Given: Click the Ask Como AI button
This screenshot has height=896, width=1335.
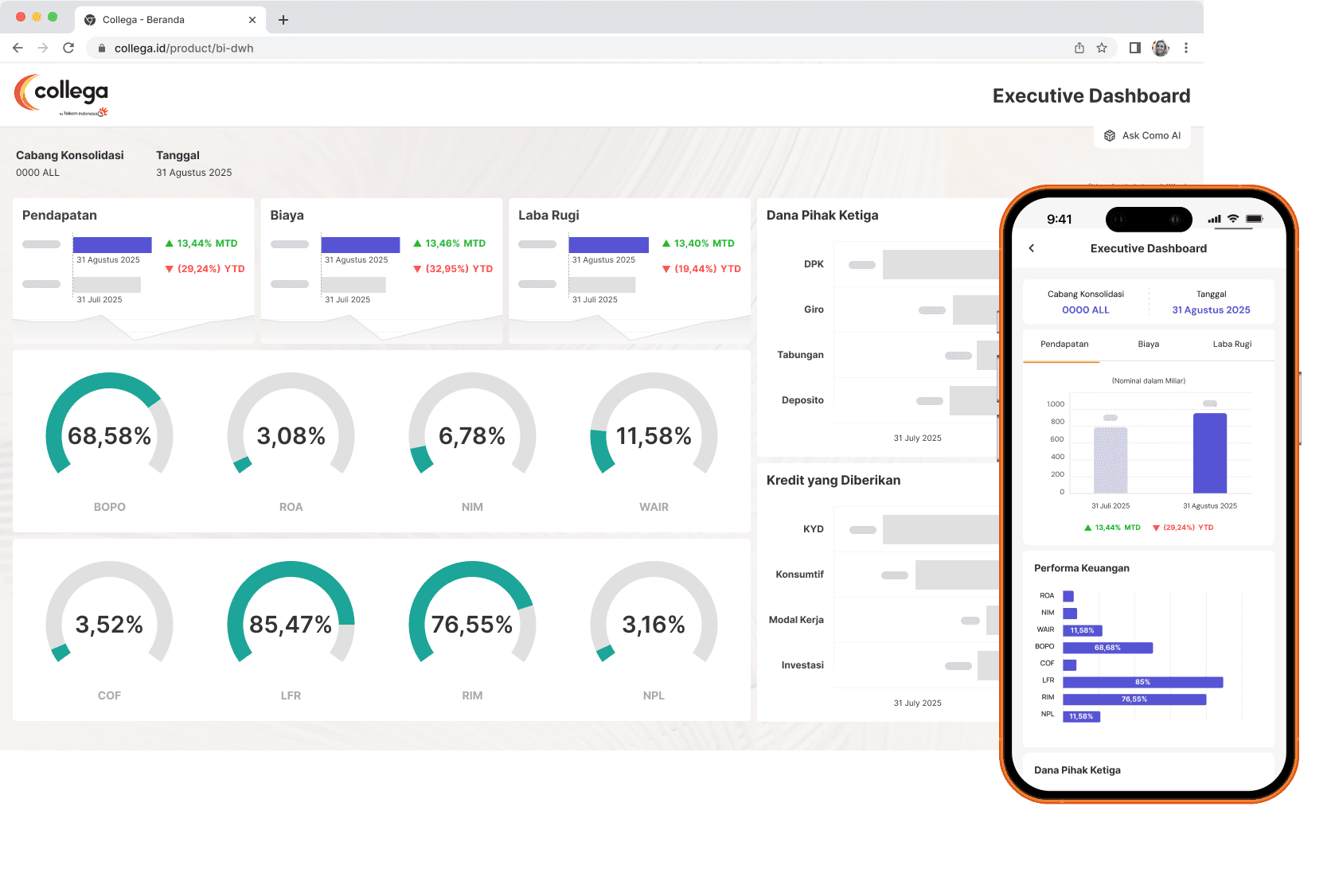Looking at the screenshot, I should click(x=1142, y=135).
